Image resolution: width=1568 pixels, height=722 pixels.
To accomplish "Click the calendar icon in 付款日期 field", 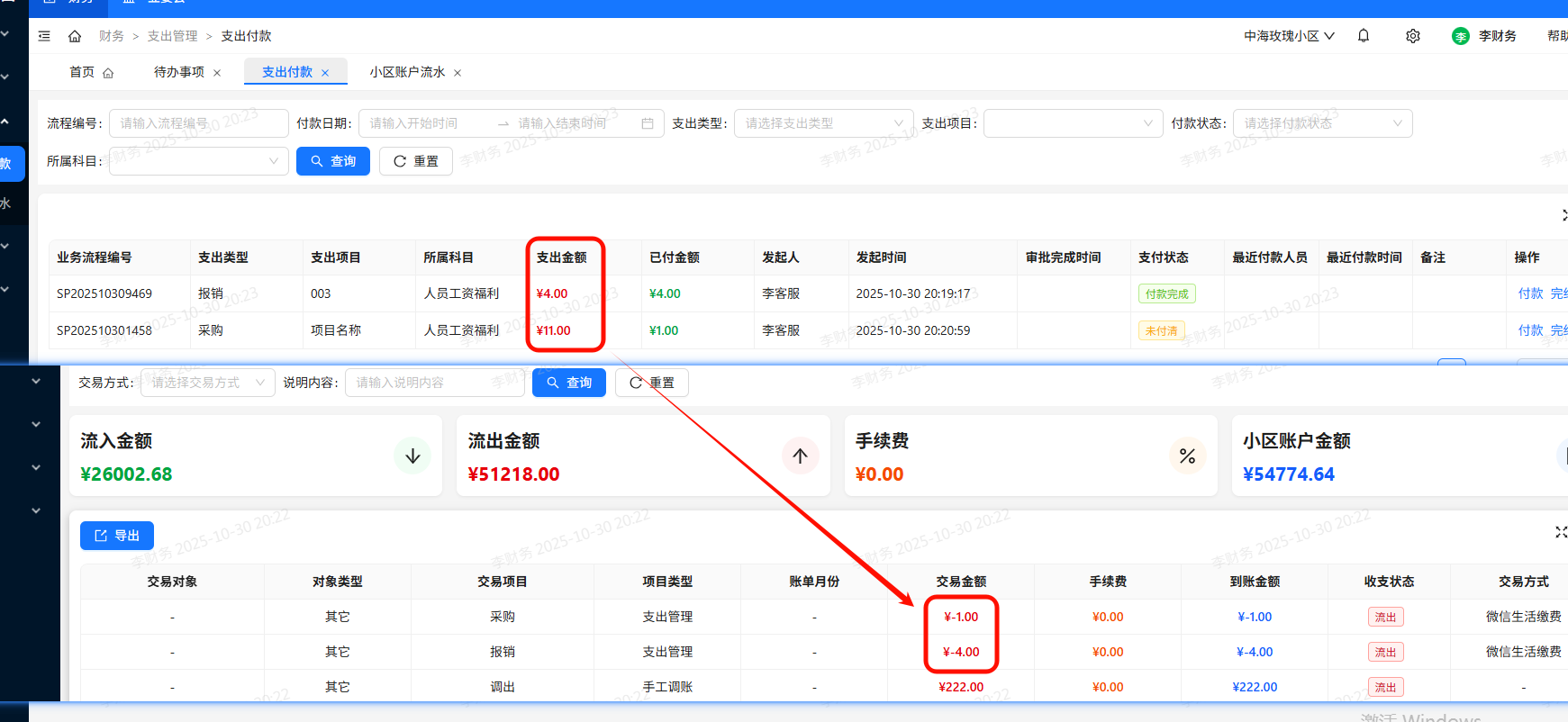I will (x=648, y=123).
